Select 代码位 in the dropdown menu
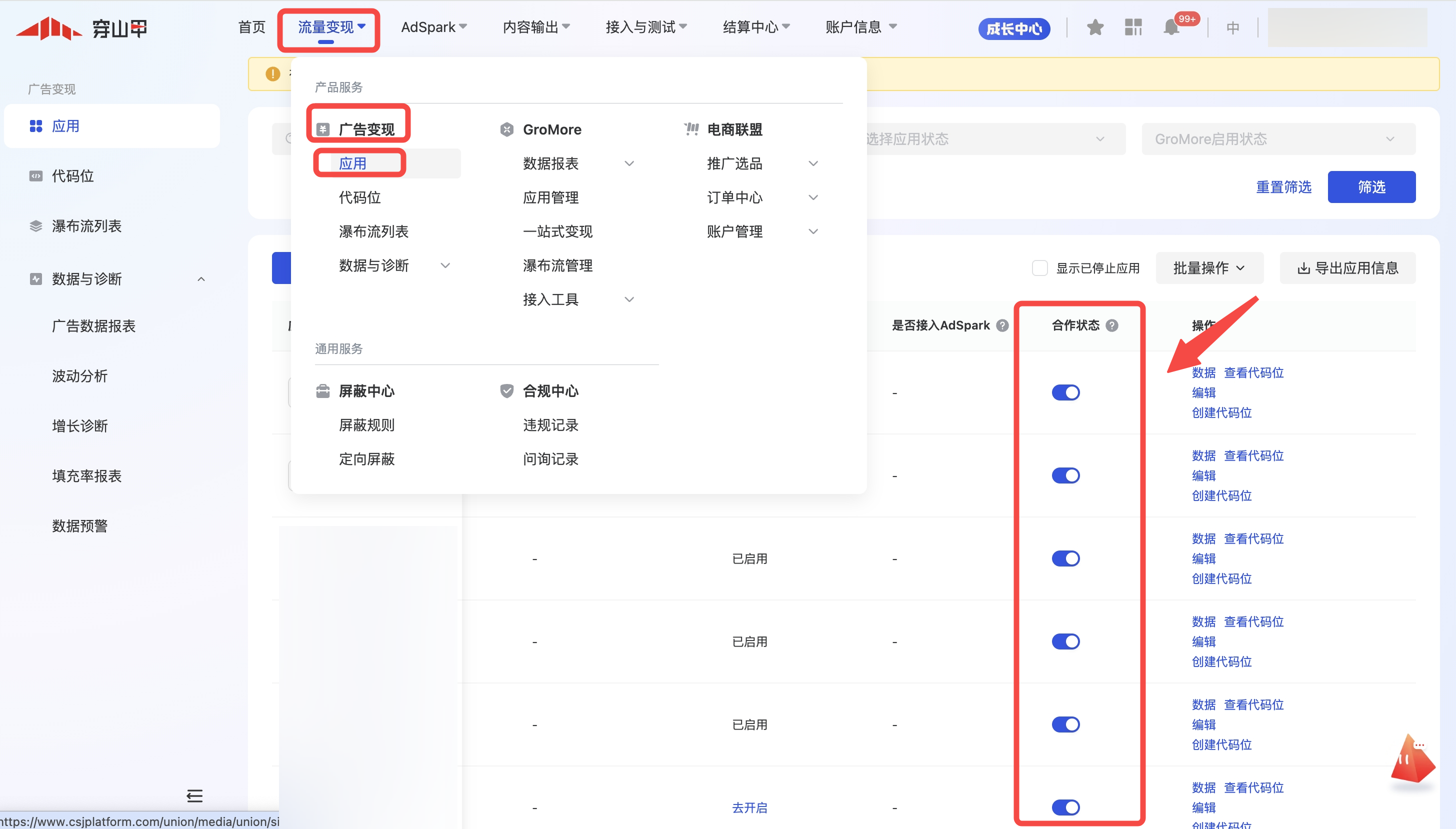The width and height of the screenshot is (1456, 829). (359, 197)
